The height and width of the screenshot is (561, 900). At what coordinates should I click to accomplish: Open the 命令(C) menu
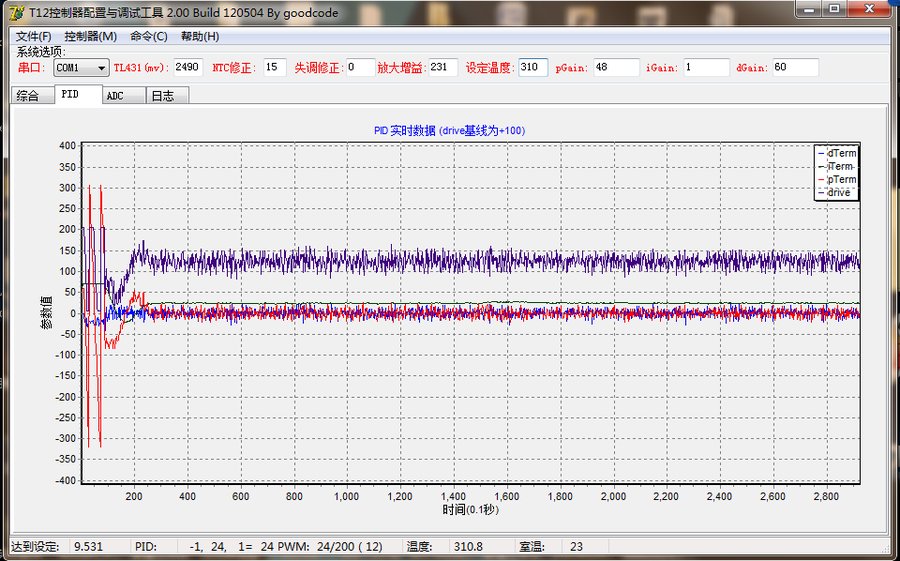coord(149,36)
